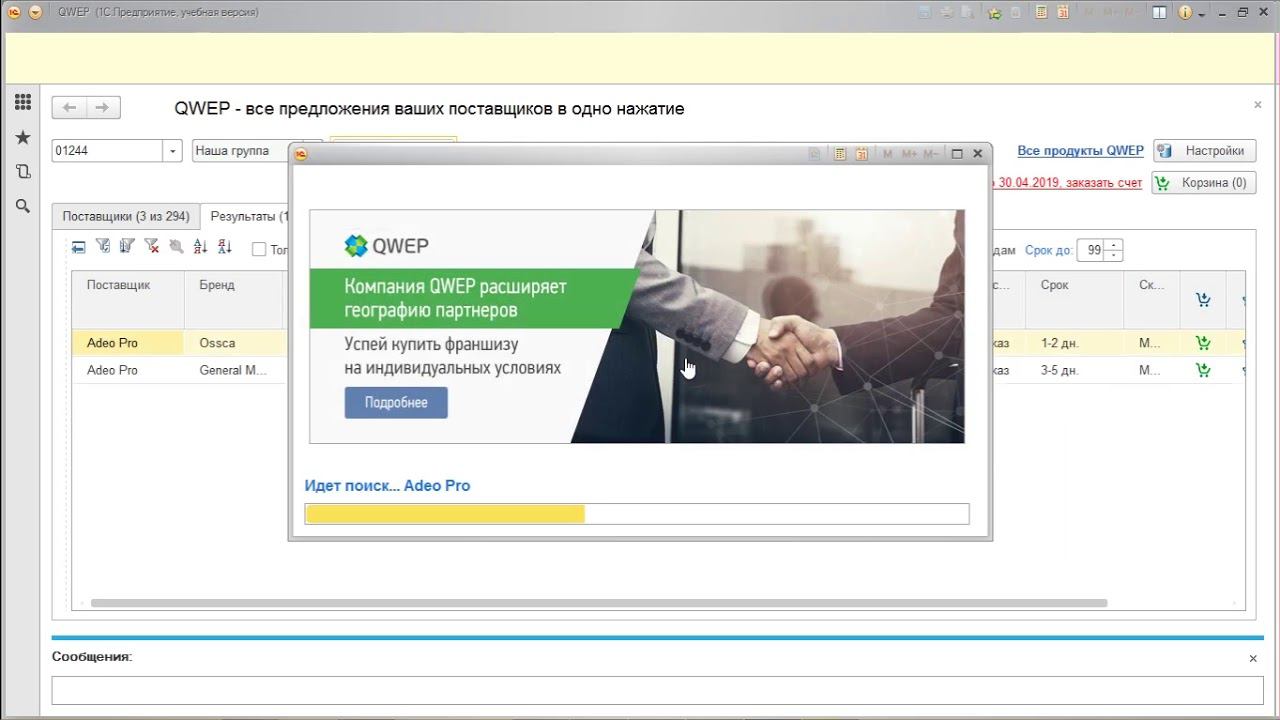Open the column filter settings icon

pyautogui.click(x=127, y=247)
